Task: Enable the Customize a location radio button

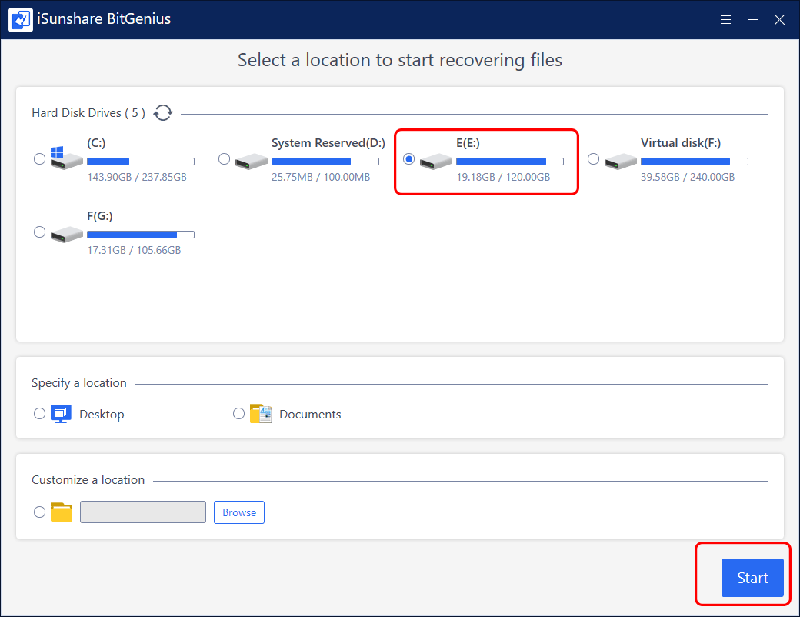Action: click(39, 512)
